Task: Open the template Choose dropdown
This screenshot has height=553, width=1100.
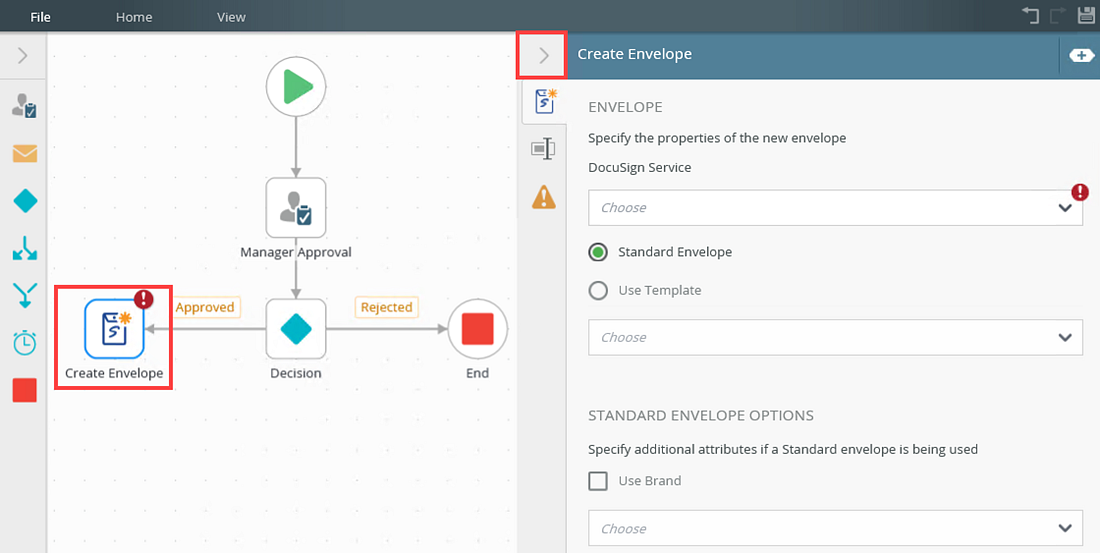Action: [835, 337]
